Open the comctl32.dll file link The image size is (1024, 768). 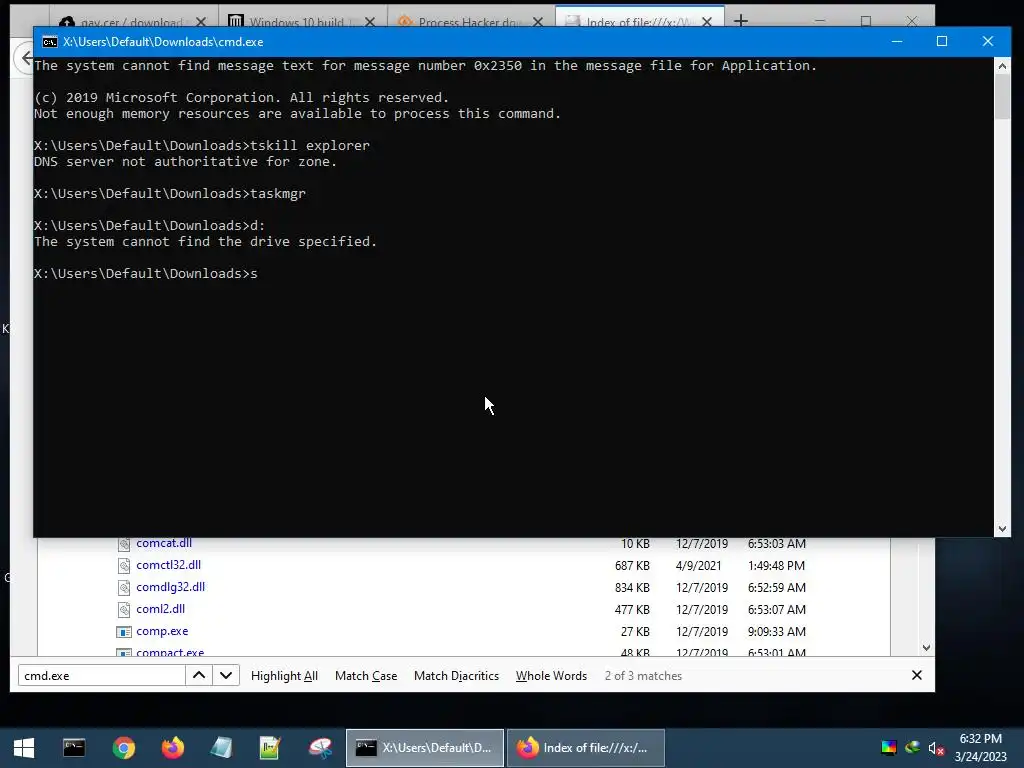(168, 565)
